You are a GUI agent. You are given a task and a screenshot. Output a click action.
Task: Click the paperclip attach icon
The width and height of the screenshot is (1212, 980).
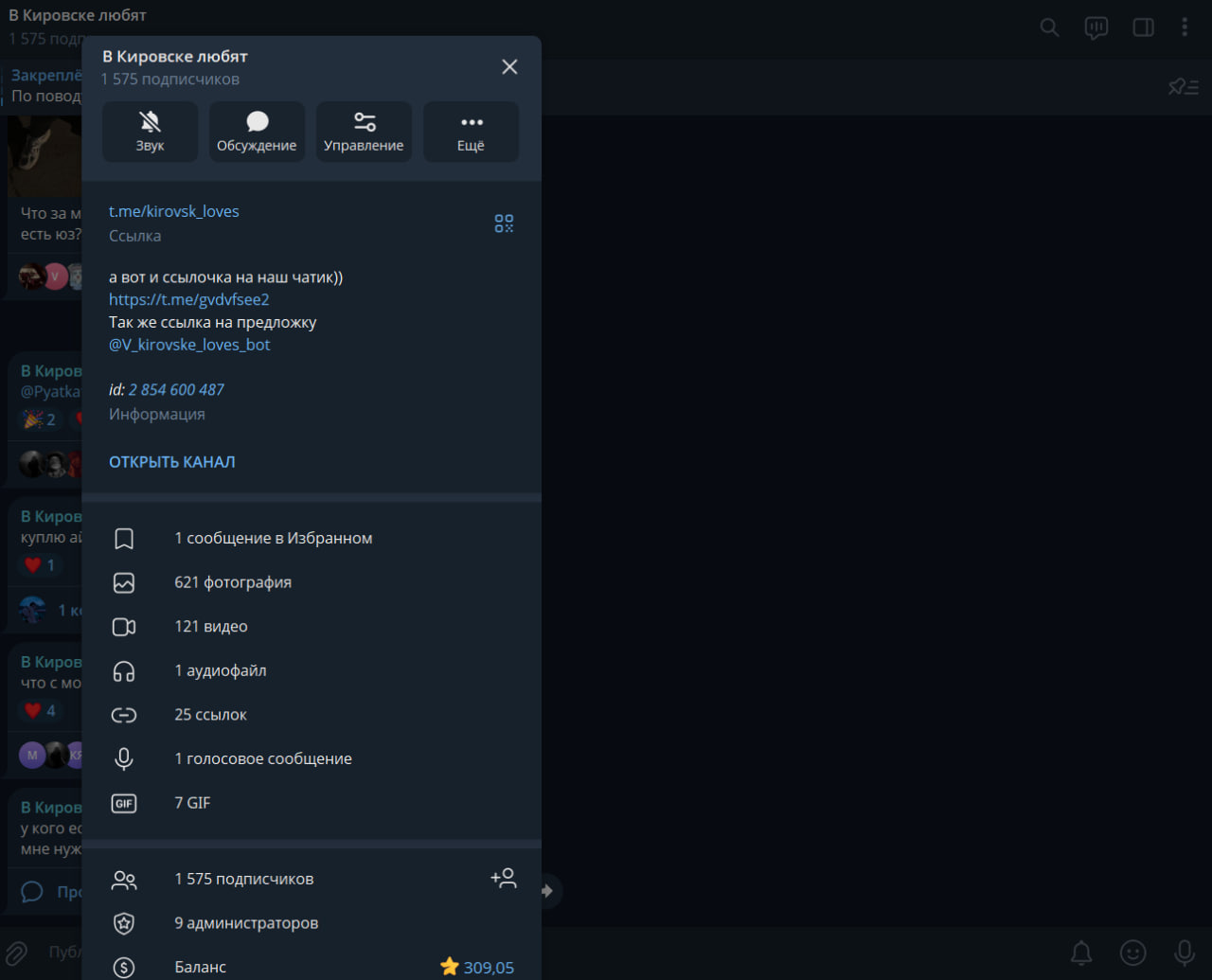coord(17,952)
